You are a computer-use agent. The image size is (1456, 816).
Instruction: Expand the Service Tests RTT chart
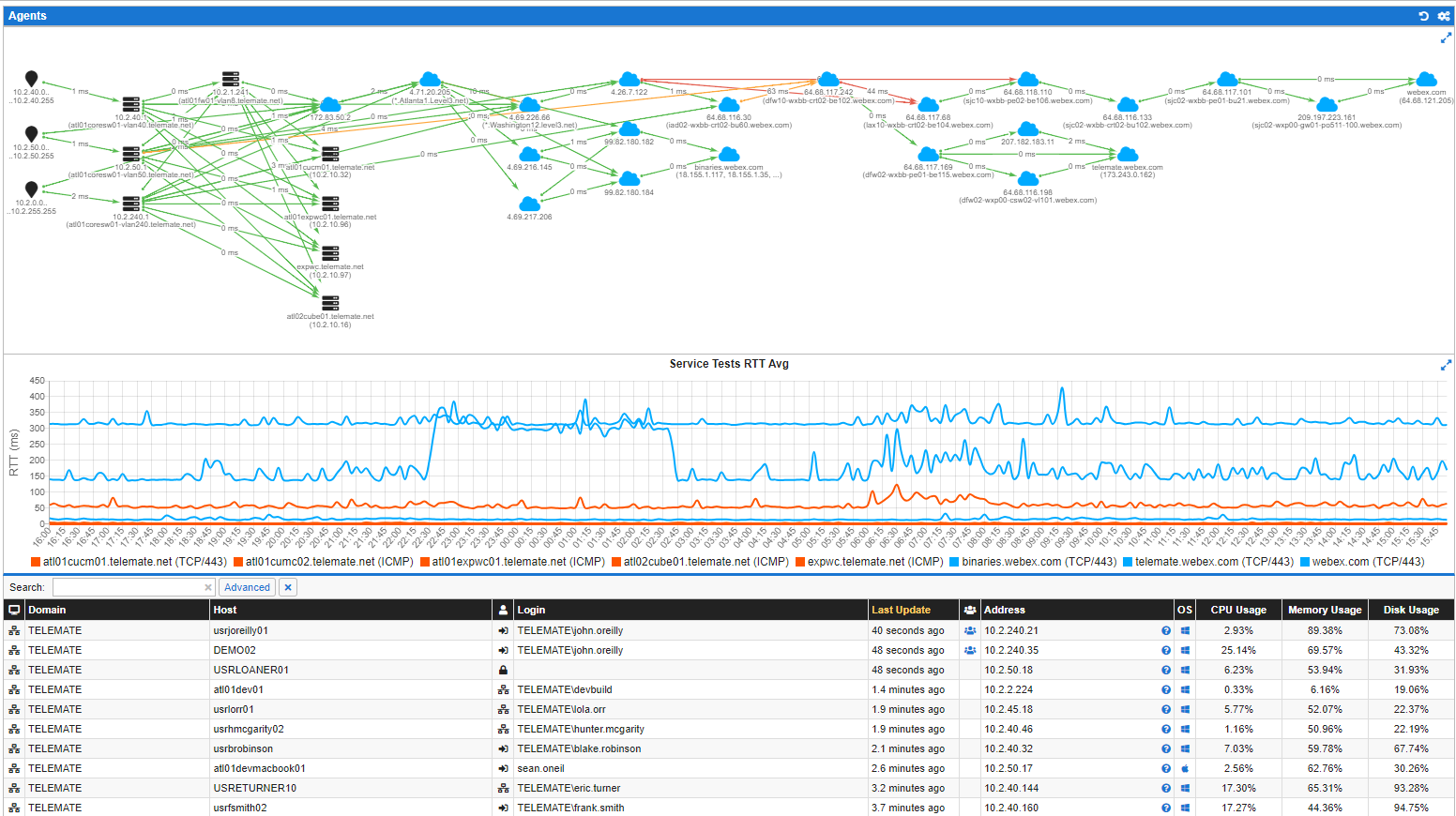1446,365
